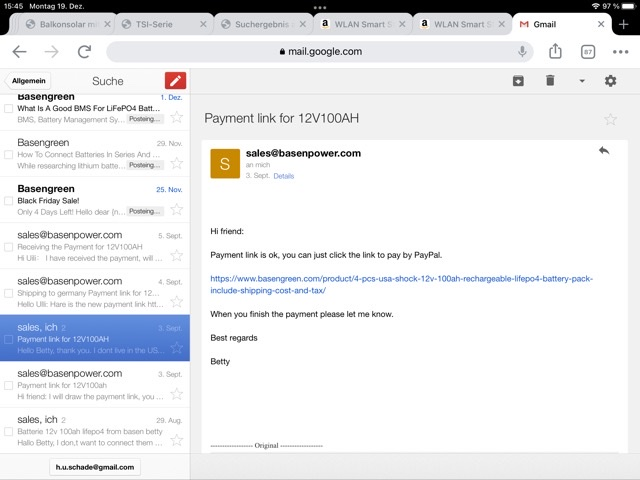
Task: Go back with the browser back arrow
Action: pyautogui.click(x=19, y=52)
